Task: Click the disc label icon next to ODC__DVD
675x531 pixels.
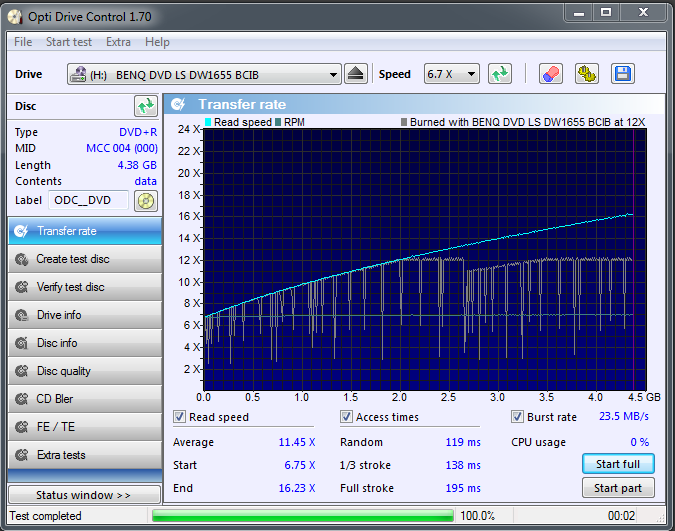Action: coord(146,201)
